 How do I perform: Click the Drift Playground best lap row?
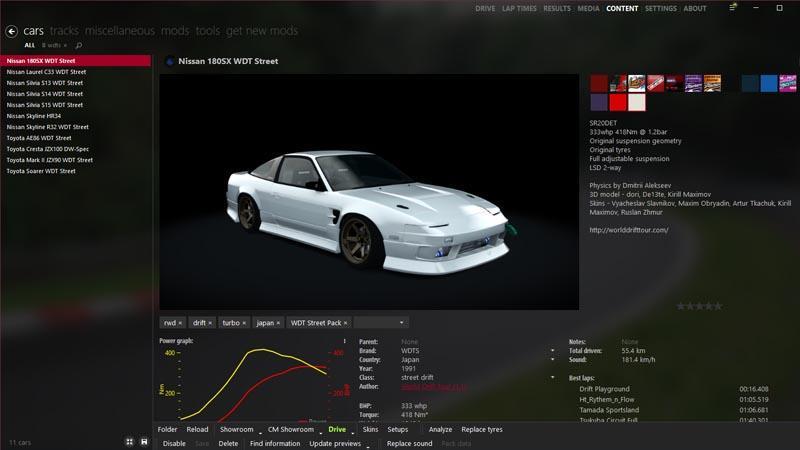point(673,389)
